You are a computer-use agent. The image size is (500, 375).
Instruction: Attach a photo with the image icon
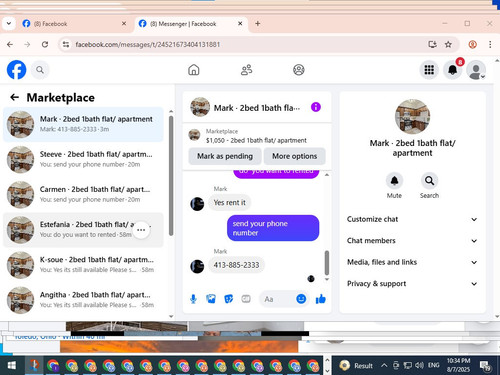tap(211, 299)
